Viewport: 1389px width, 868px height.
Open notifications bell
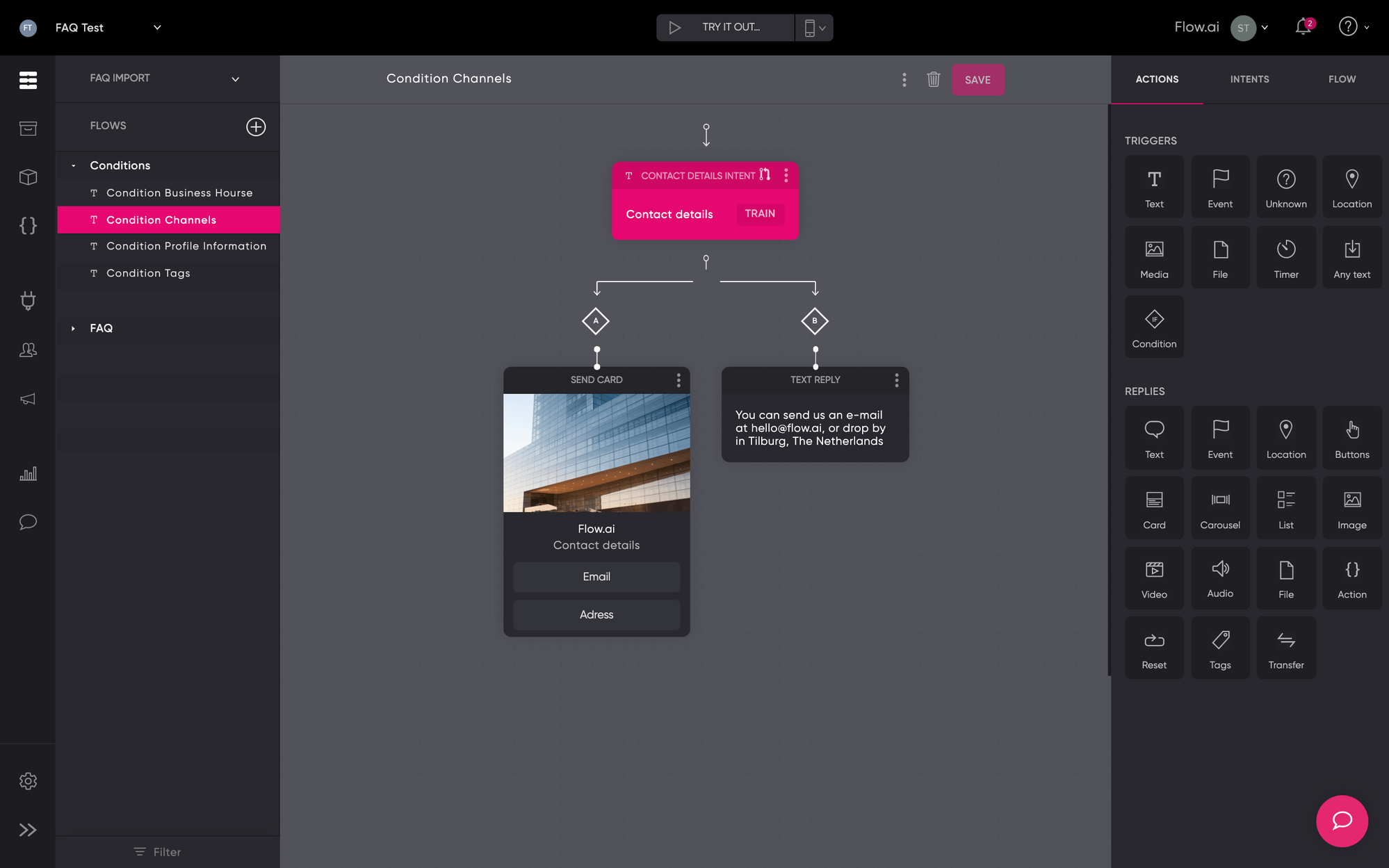(1303, 27)
